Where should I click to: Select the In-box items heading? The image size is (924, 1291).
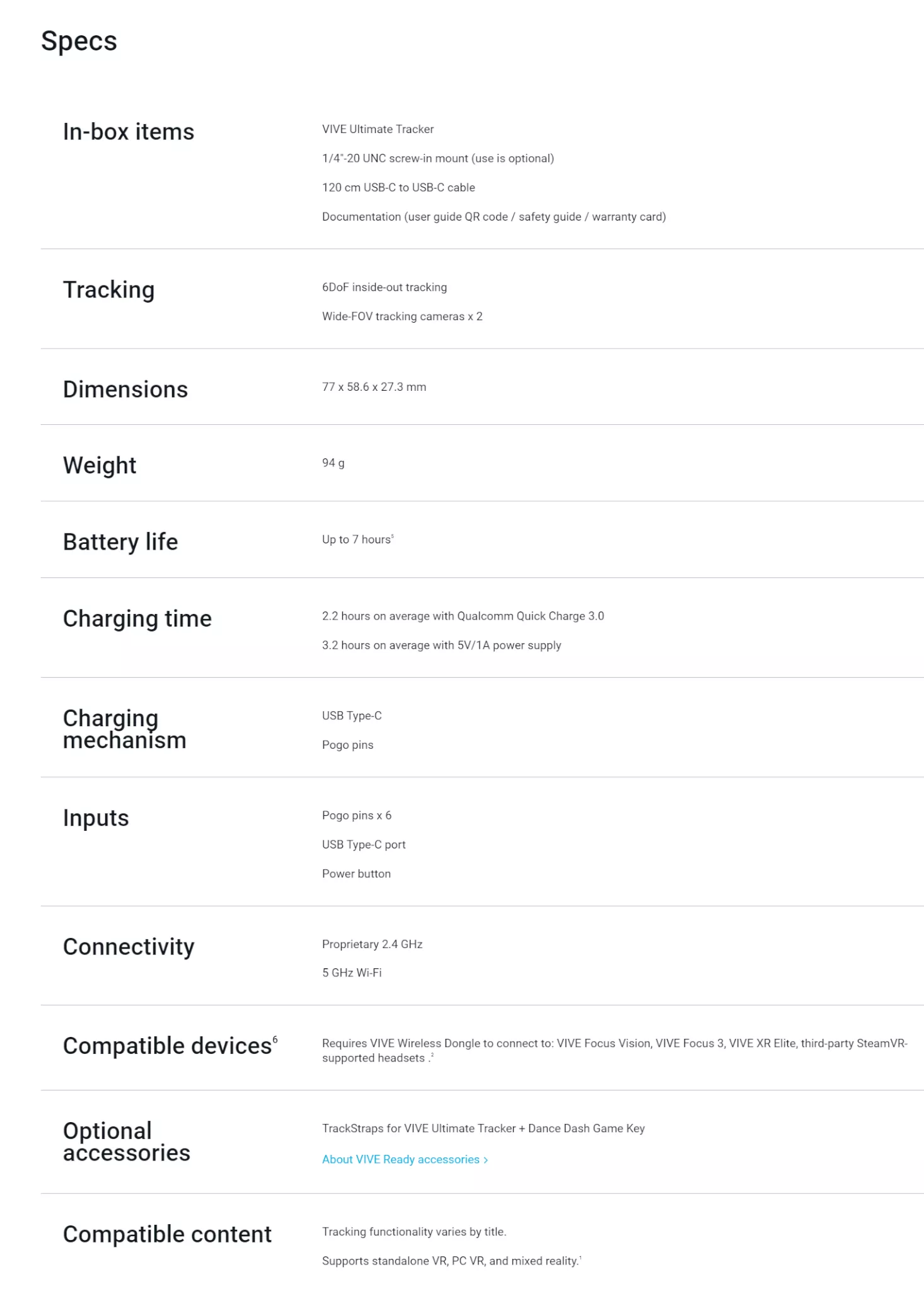129,132
